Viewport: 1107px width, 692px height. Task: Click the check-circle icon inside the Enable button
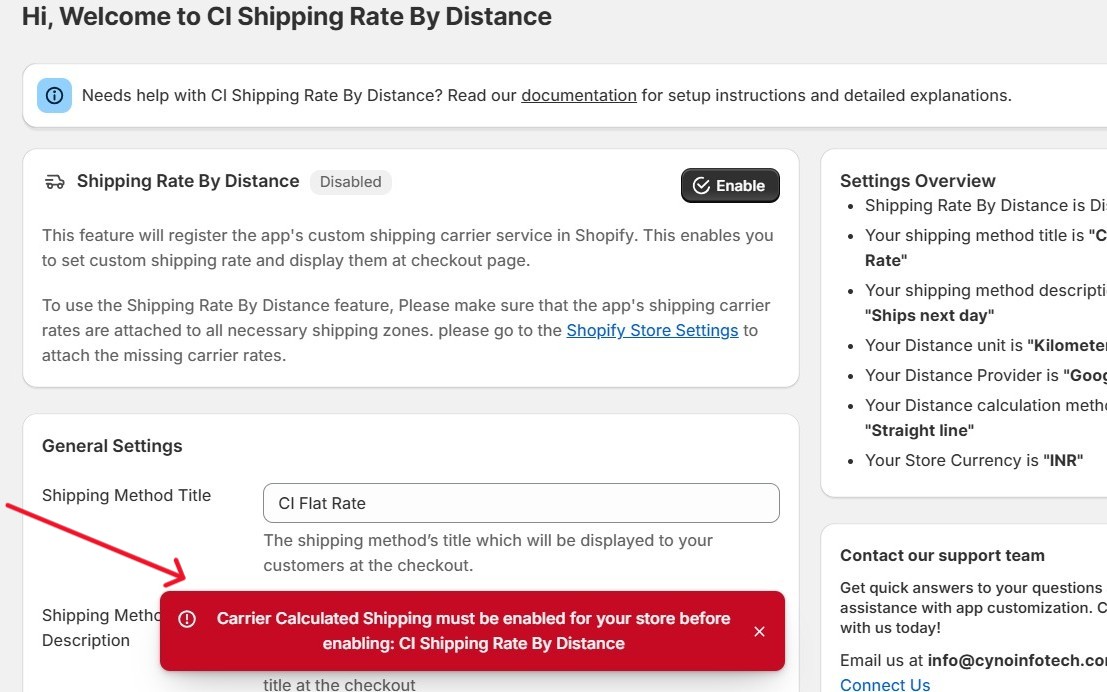[701, 186]
